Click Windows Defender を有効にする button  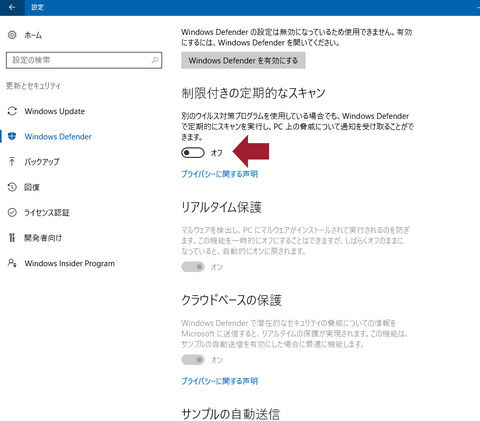tap(243, 61)
